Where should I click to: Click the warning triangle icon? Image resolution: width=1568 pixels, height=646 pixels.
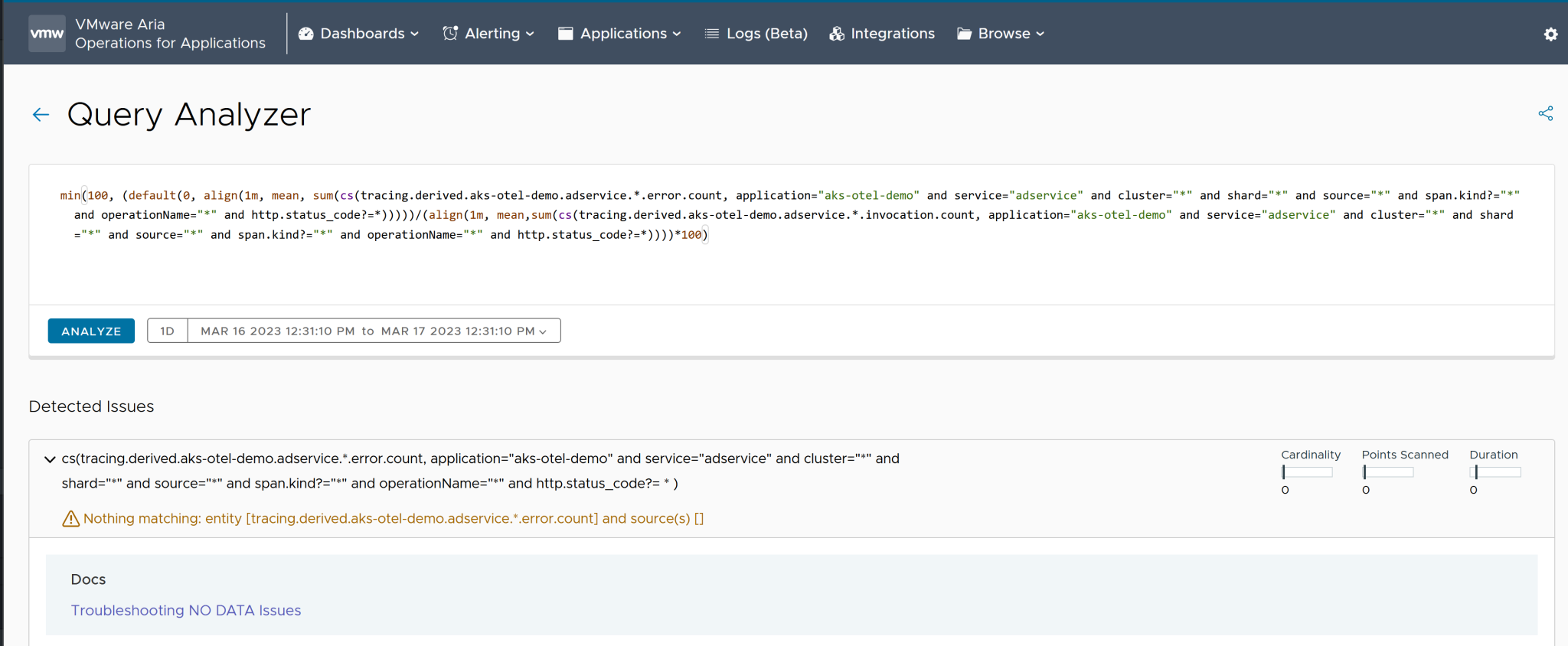[70, 519]
